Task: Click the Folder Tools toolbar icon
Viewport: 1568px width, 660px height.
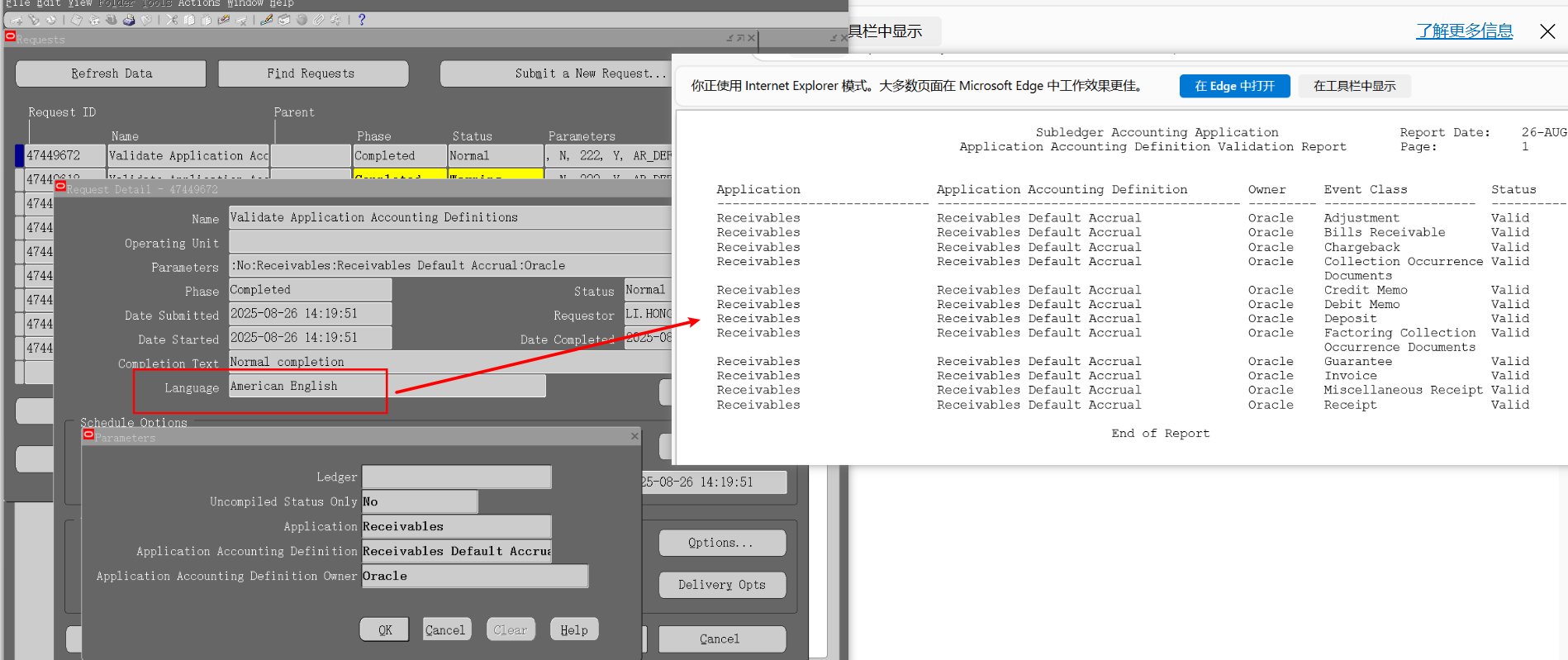Action: (x=335, y=20)
